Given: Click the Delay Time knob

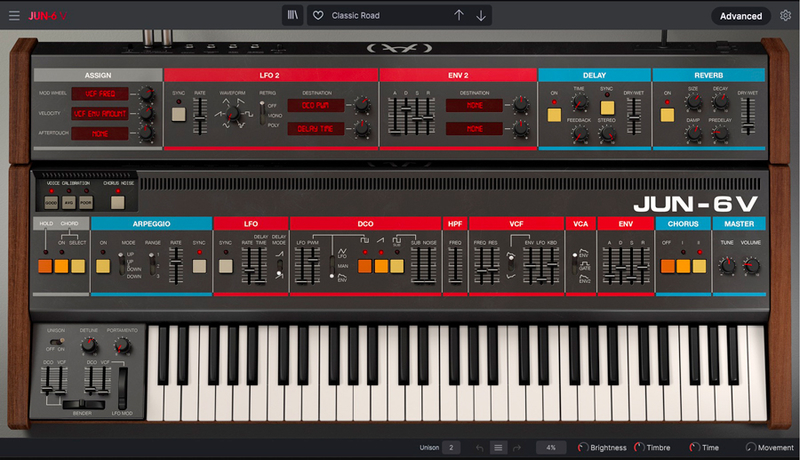Looking at the screenshot, I should (579, 103).
